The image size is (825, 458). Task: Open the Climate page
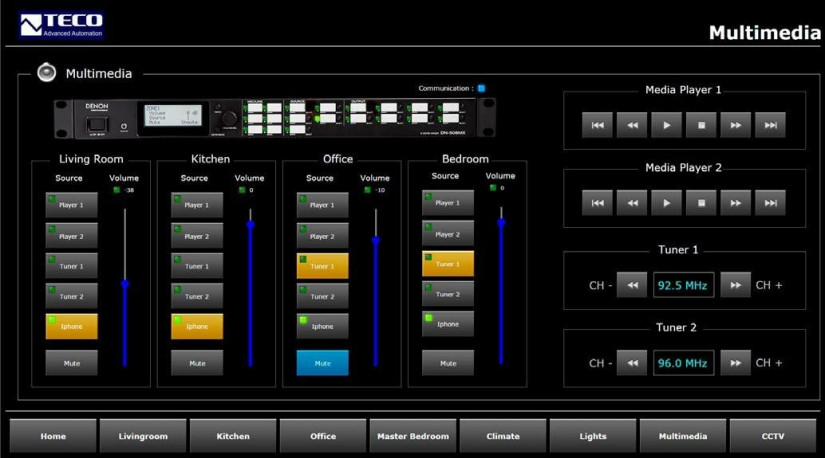[503, 436]
